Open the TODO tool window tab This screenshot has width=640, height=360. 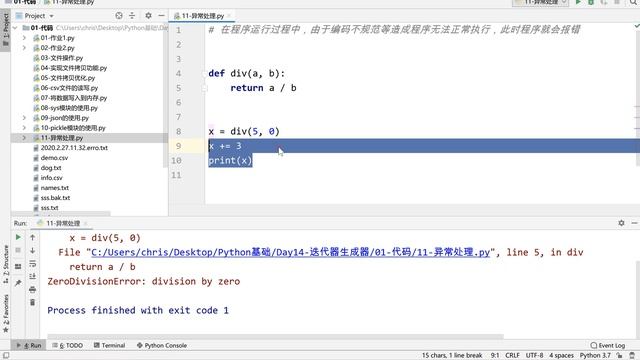point(68,345)
